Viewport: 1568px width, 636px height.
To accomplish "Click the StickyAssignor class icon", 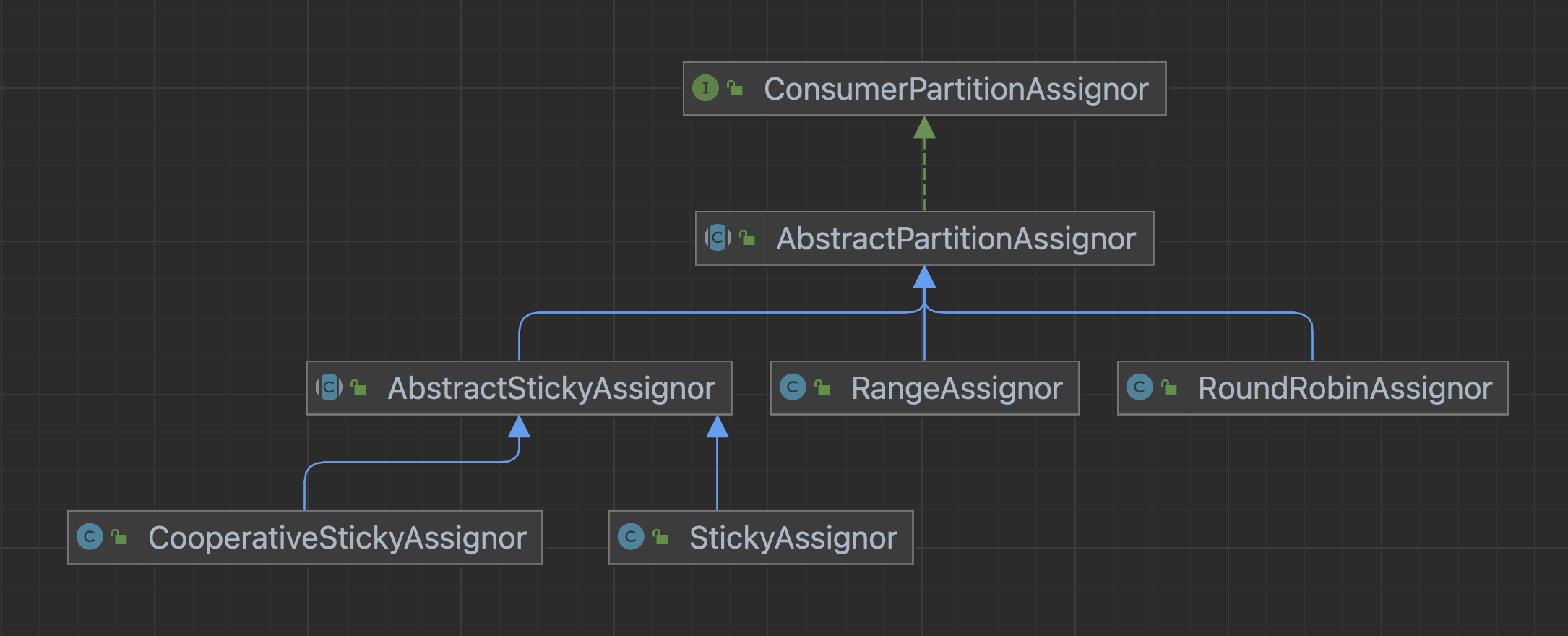I will click(x=631, y=537).
